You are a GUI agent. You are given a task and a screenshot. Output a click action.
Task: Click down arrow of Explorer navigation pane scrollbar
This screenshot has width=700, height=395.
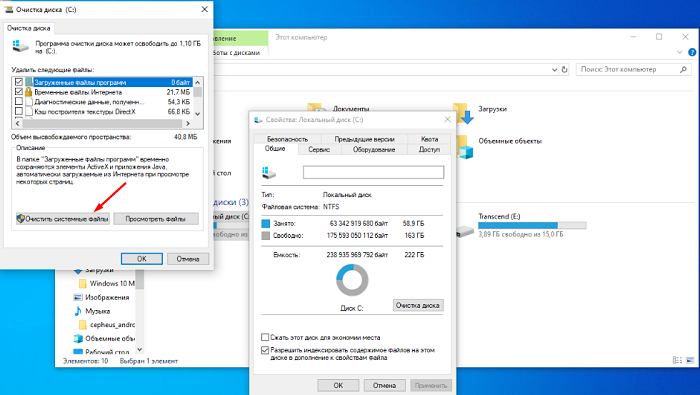coord(140,349)
